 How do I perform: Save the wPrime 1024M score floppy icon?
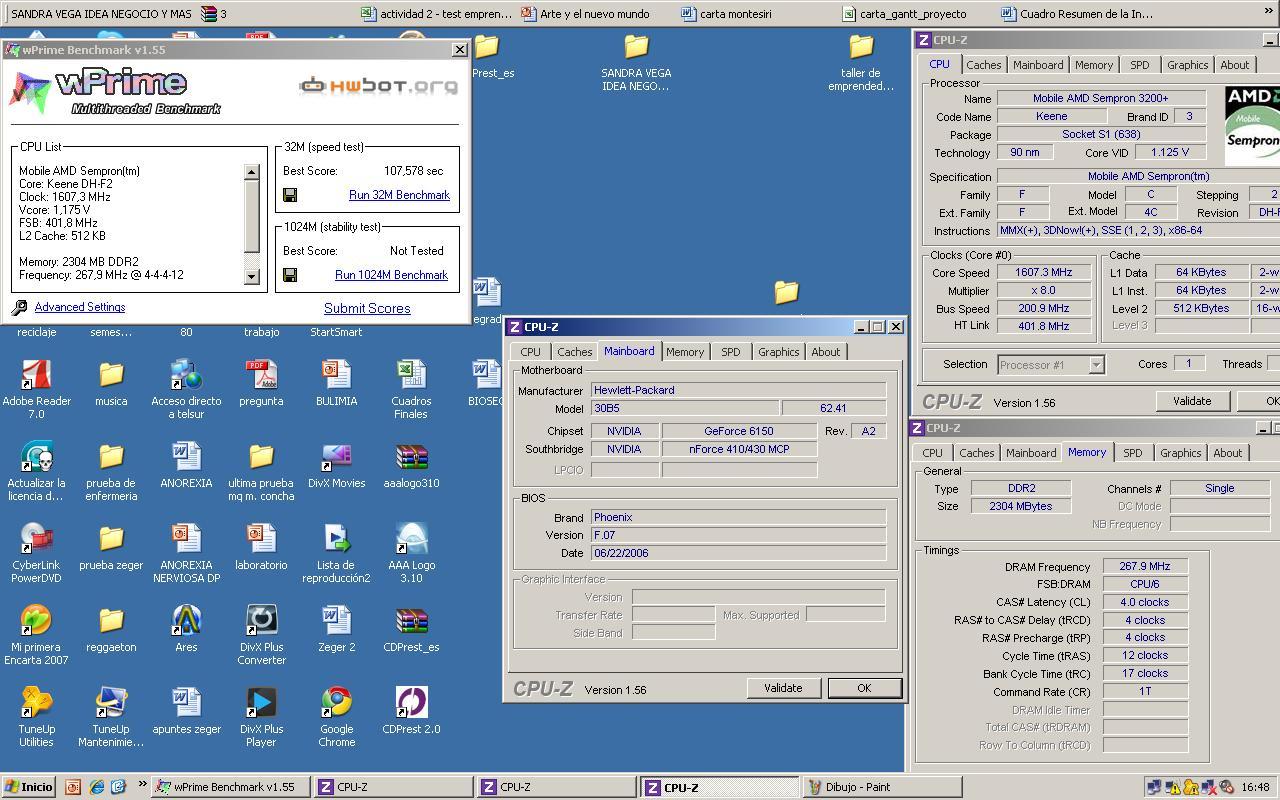tap(290, 275)
